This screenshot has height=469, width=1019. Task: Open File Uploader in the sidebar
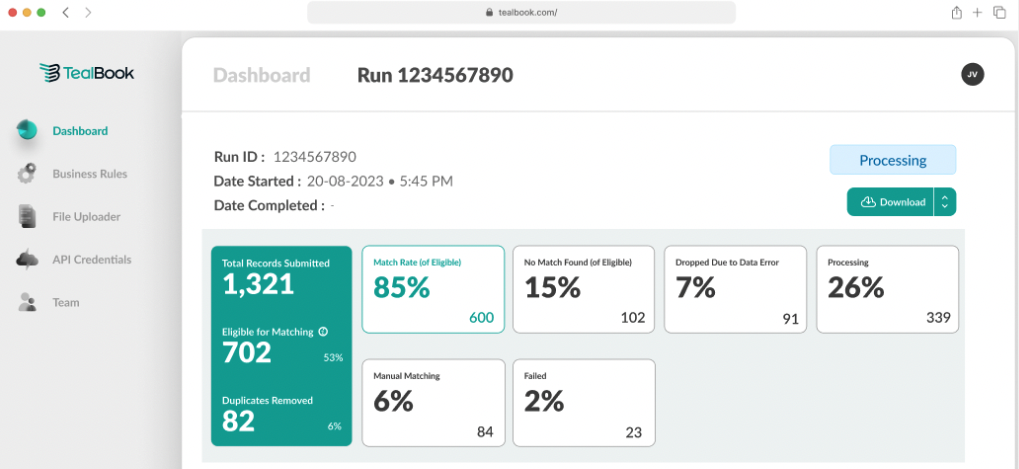pyautogui.click(x=86, y=216)
